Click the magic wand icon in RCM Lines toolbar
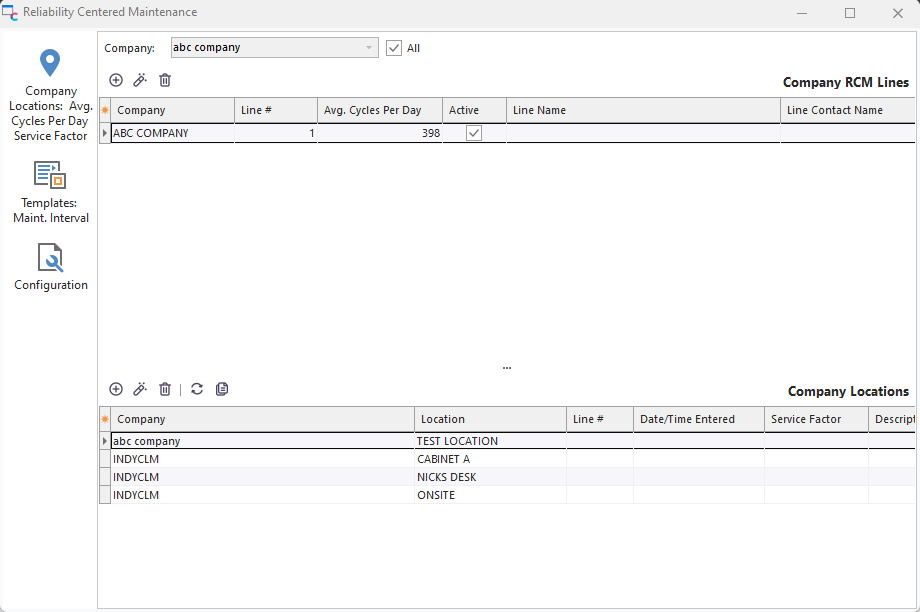 [x=140, y=80]
